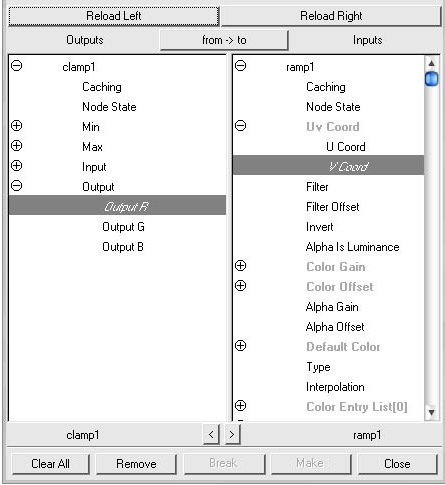Screen dimensions: 445x485
Task: Collapse the Uv Coord group
Action: [240, 126]
